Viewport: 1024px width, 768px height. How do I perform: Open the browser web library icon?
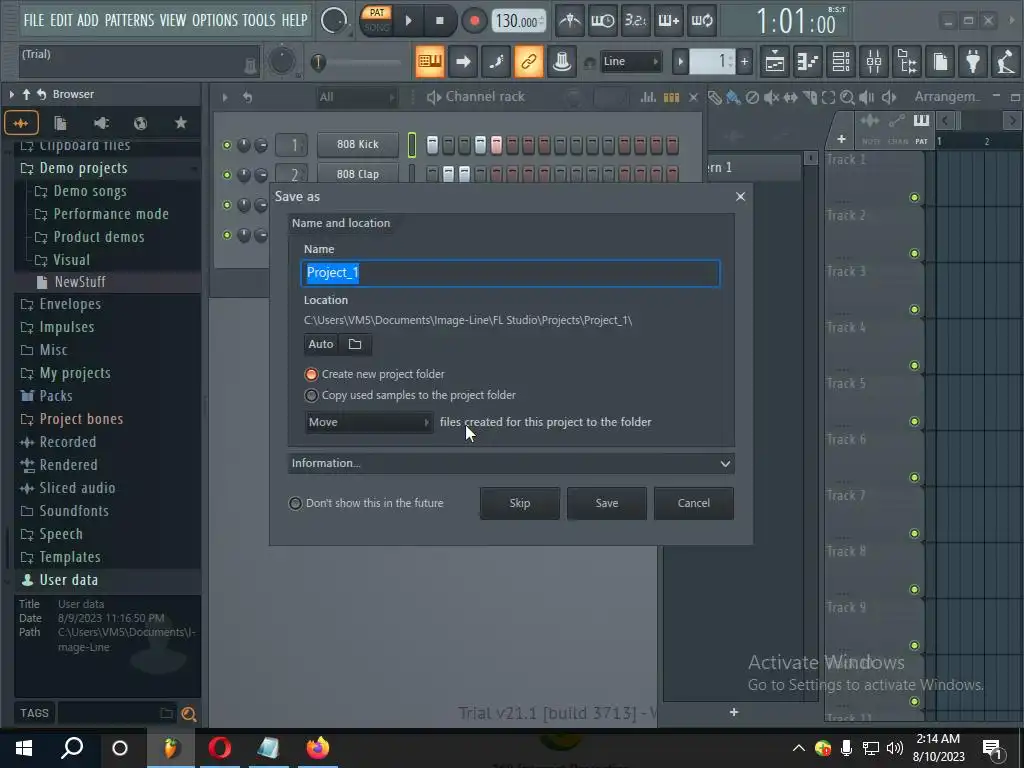click(140, 123)
